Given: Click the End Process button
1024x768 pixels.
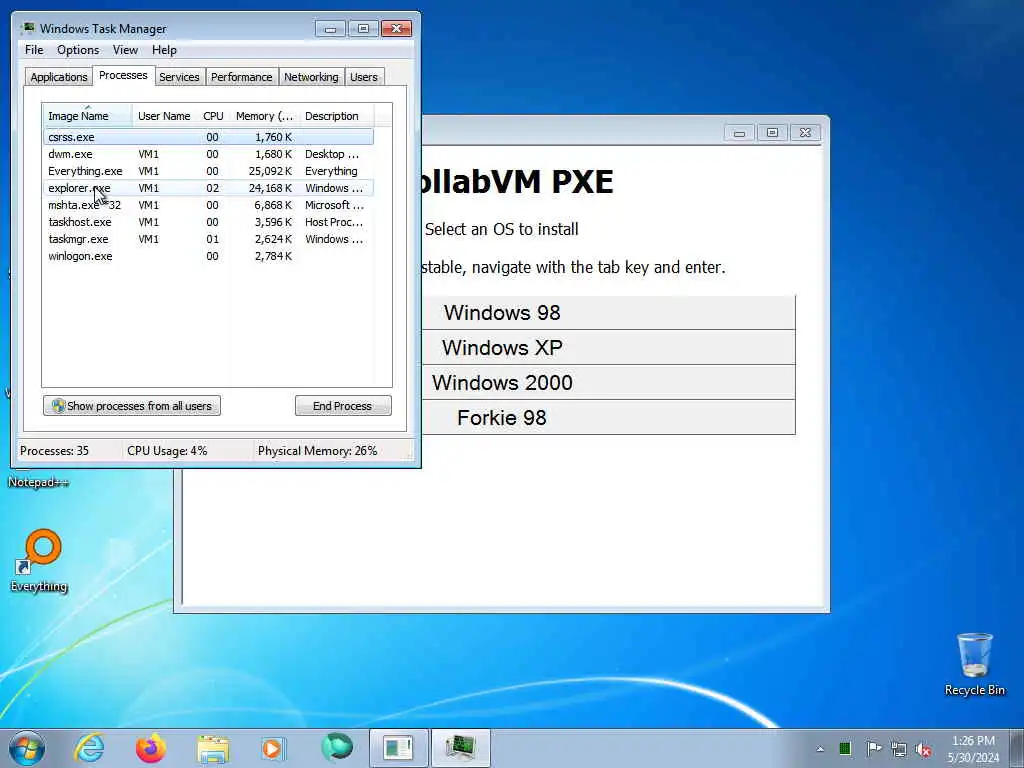Looking at the screenshot, I should [343, 406].
